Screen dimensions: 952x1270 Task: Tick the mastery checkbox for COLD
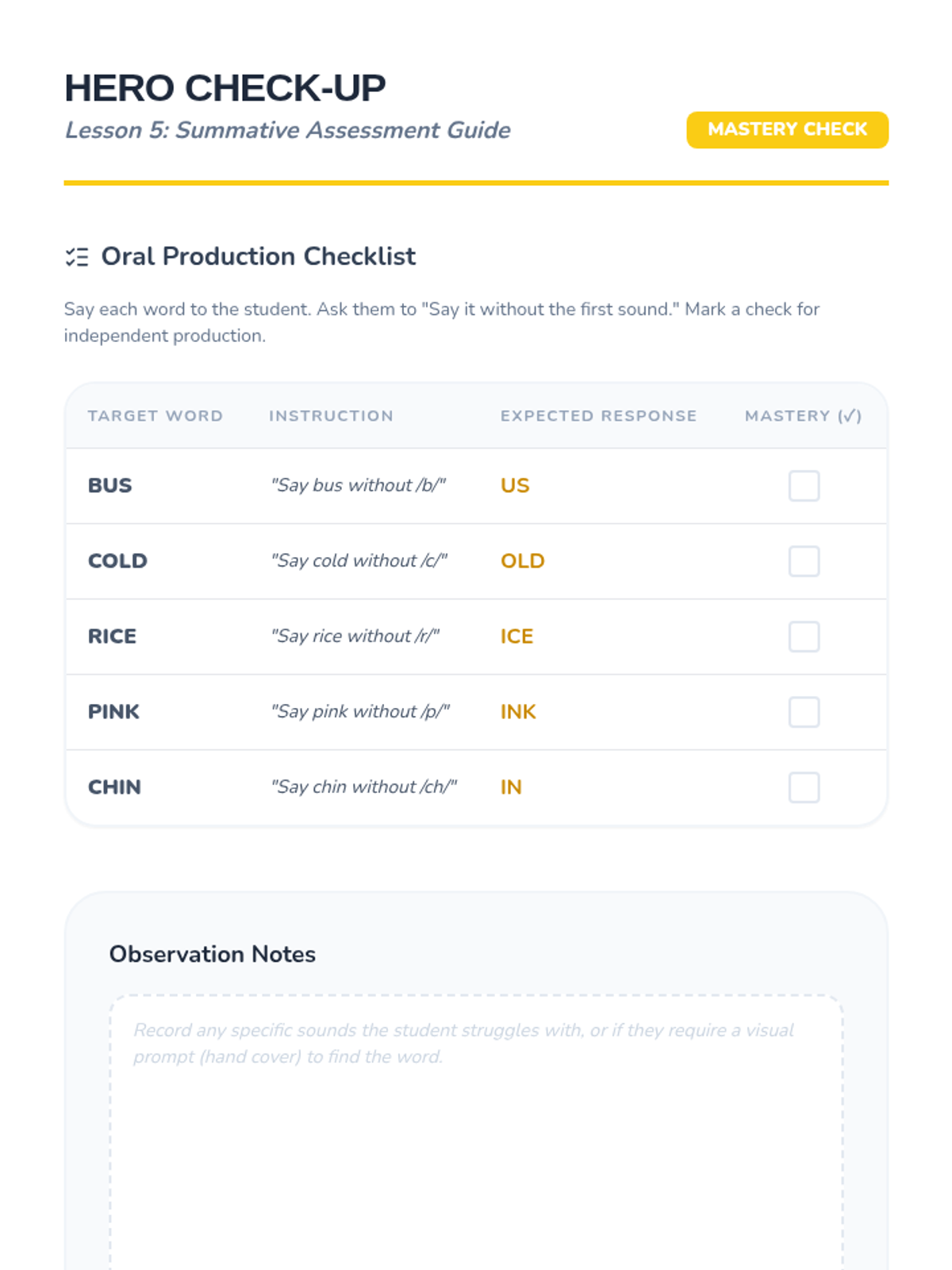click(804, 561)
